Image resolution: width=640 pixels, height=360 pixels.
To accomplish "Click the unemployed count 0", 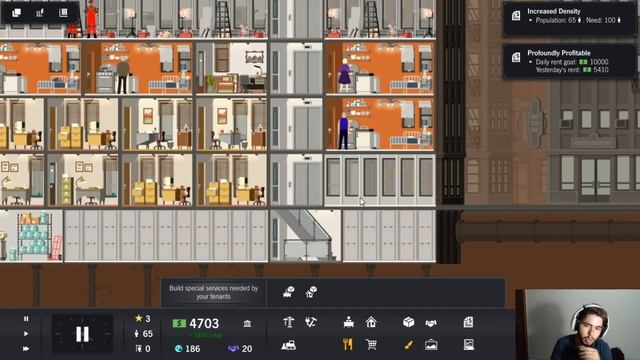I will click(143, 349).
